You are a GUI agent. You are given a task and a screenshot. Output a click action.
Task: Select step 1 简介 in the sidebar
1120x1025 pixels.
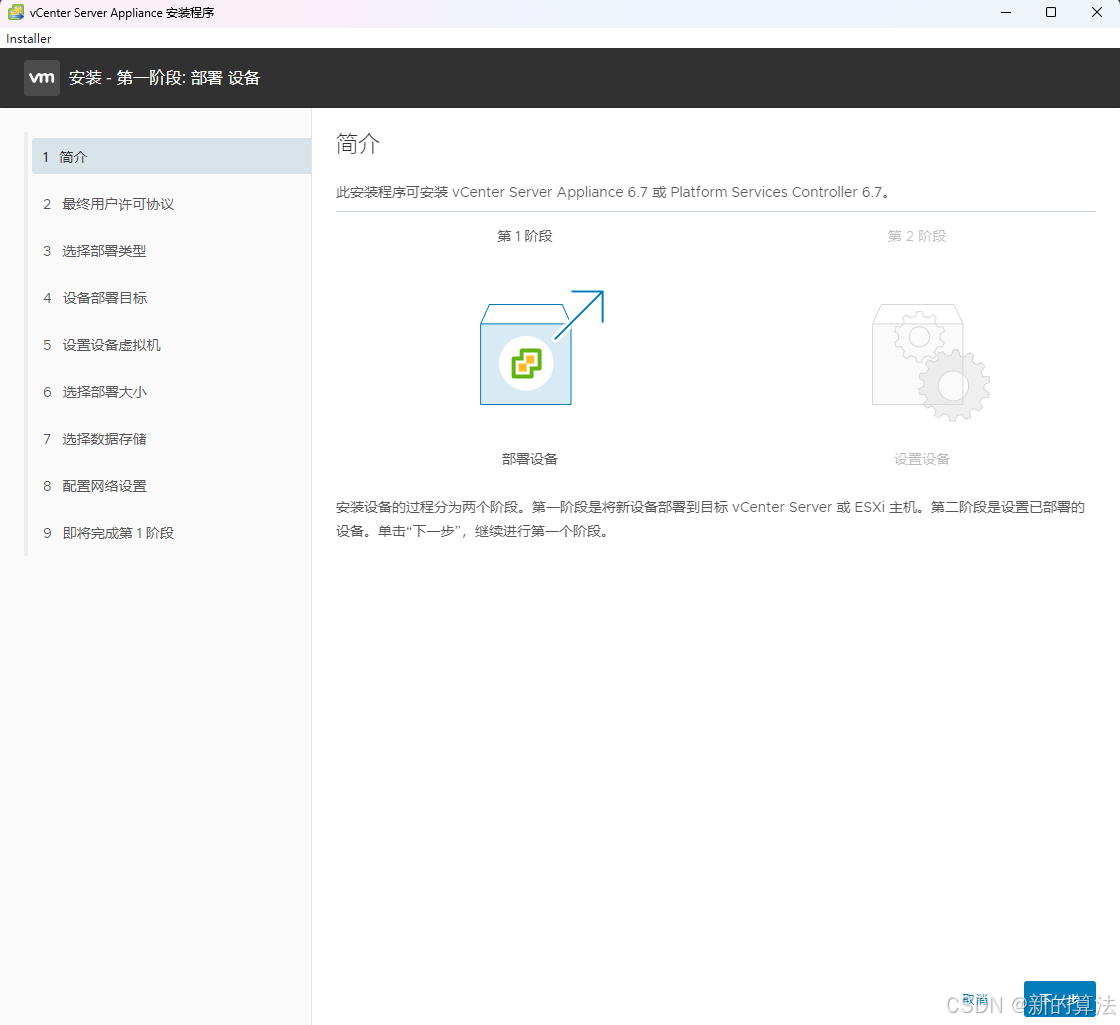[171, 156]
